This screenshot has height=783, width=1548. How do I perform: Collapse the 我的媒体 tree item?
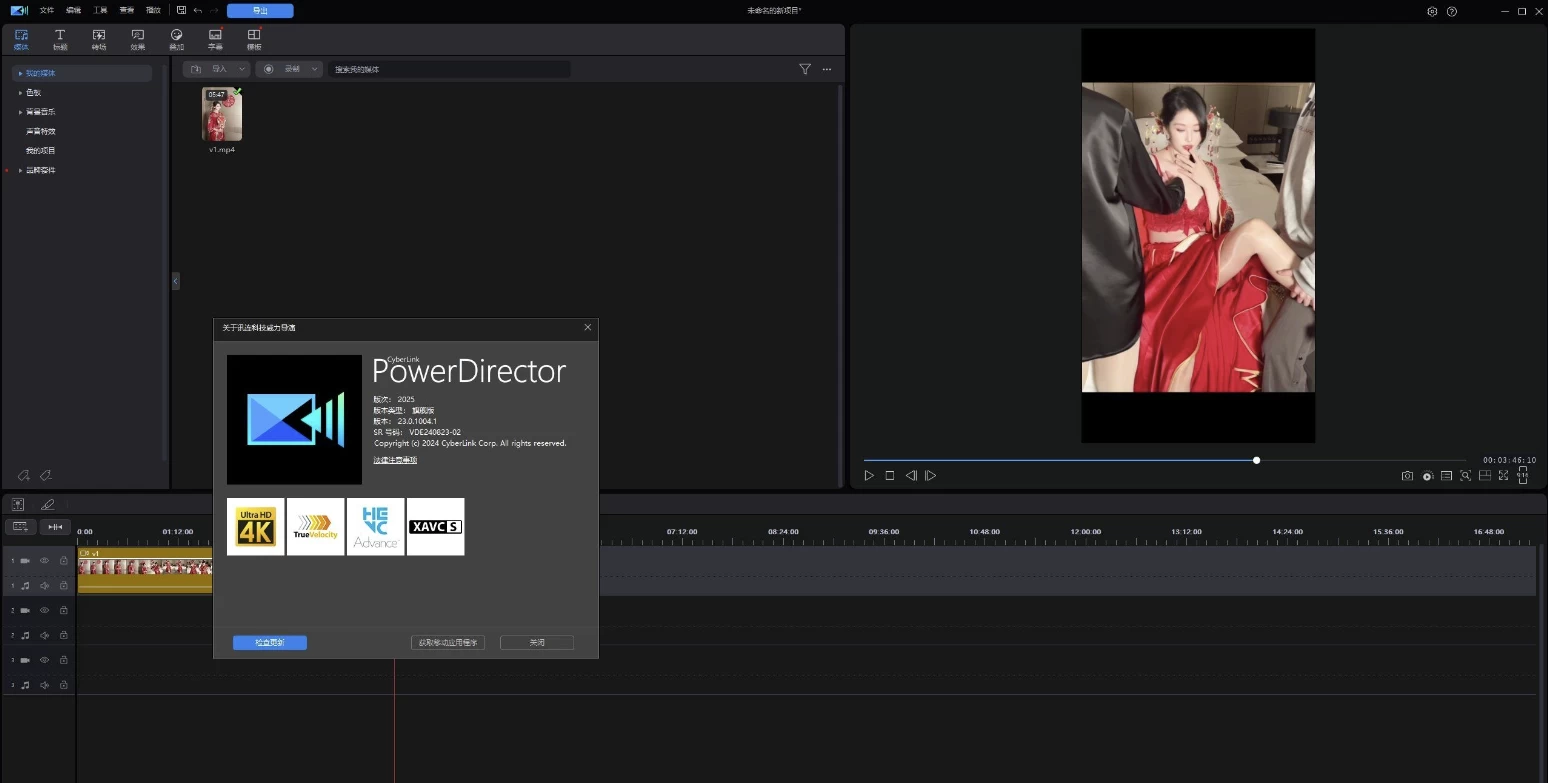[x=20, y=72]
